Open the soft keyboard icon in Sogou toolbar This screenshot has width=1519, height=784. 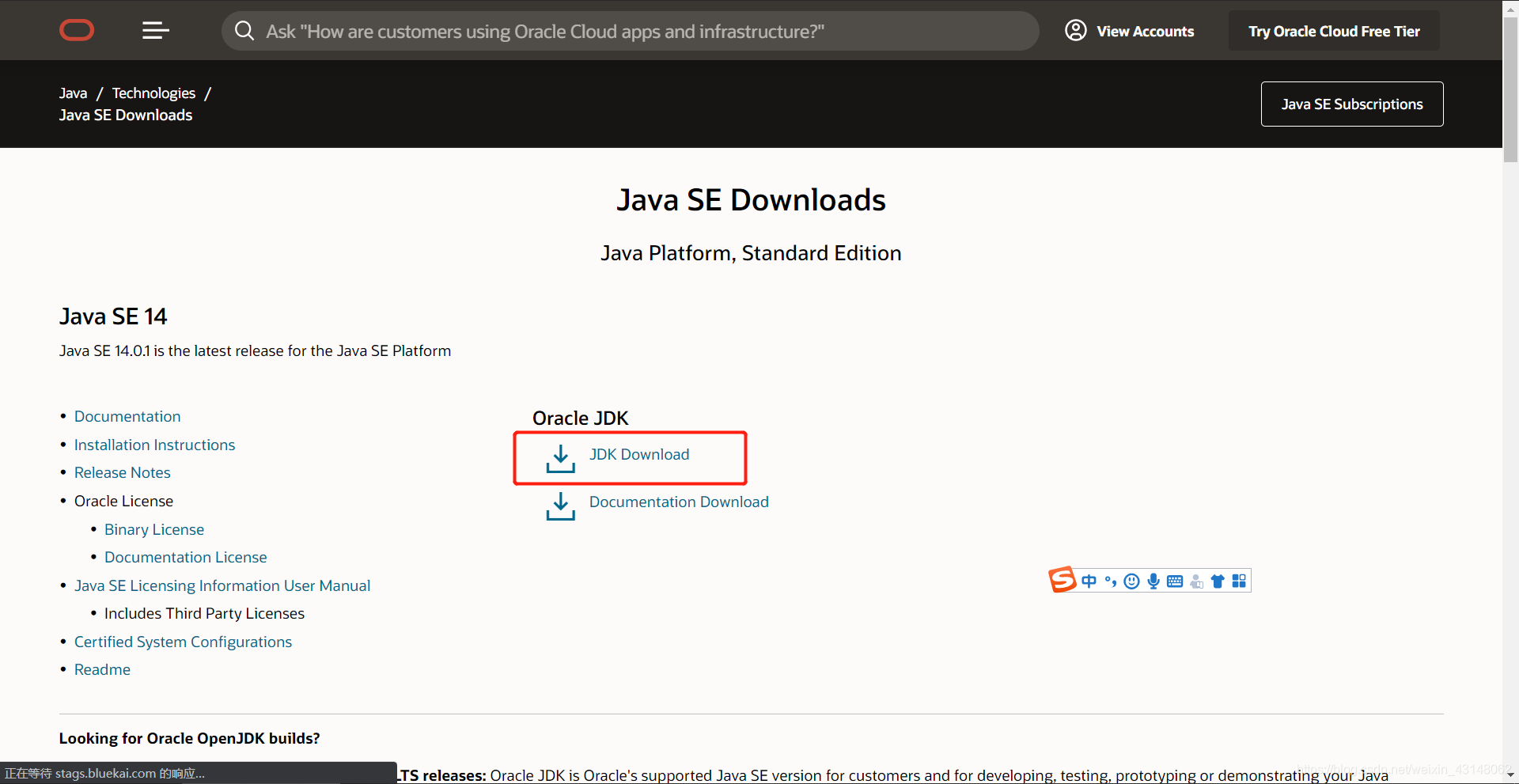1175,581
